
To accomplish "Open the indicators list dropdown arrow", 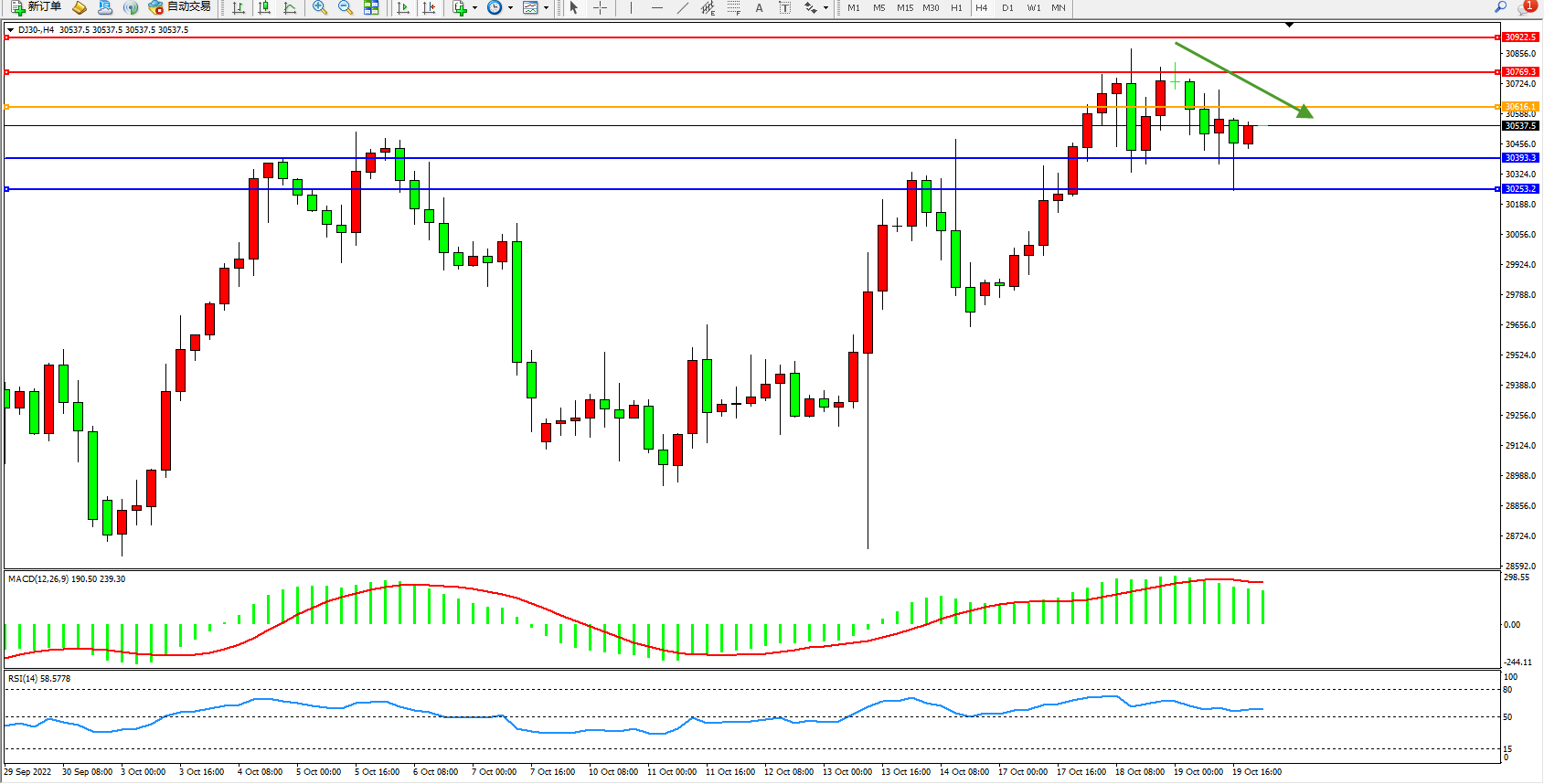I will point(474,7).
